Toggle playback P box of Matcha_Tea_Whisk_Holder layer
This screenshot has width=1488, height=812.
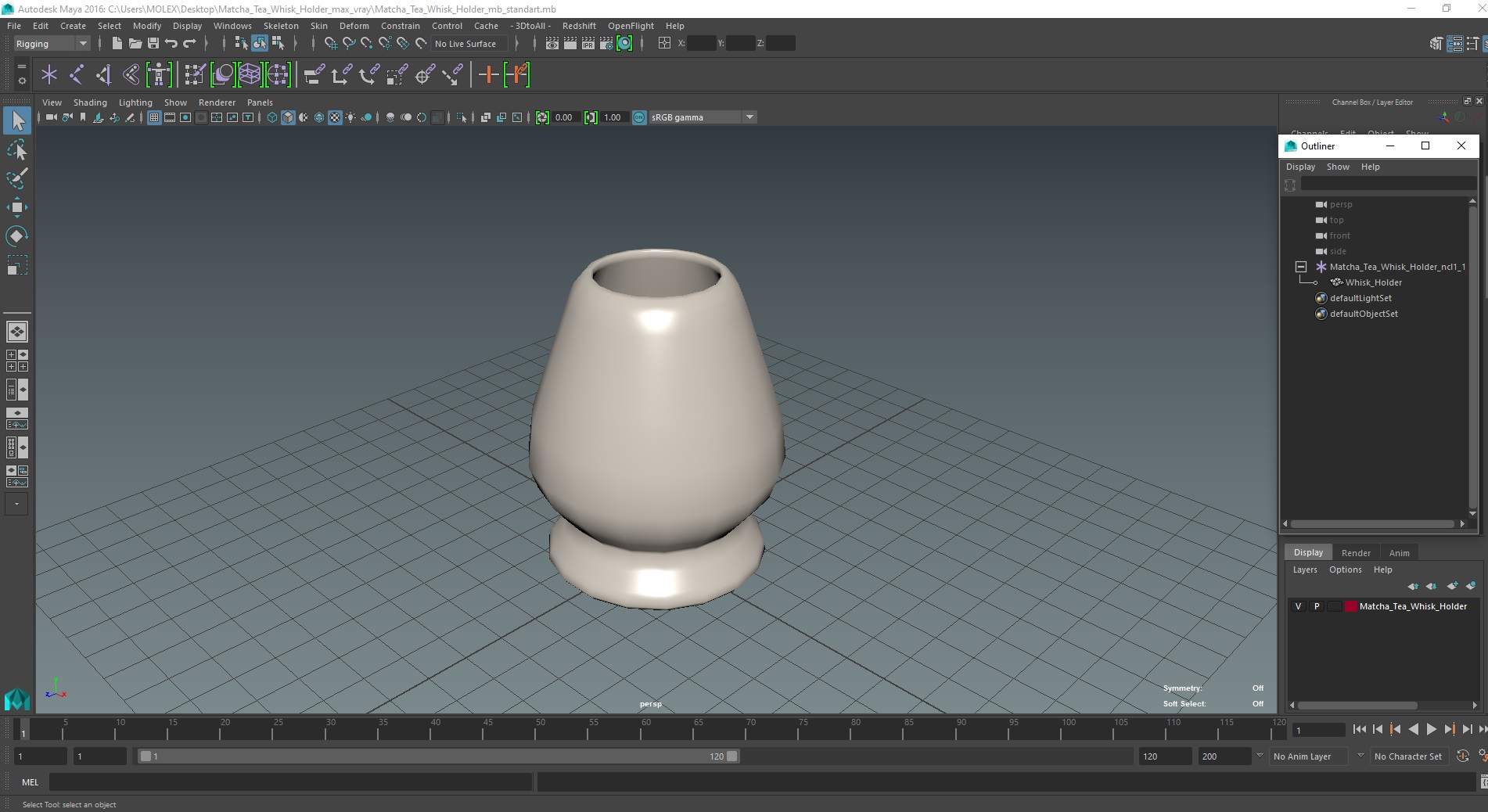pos(1317,606)
